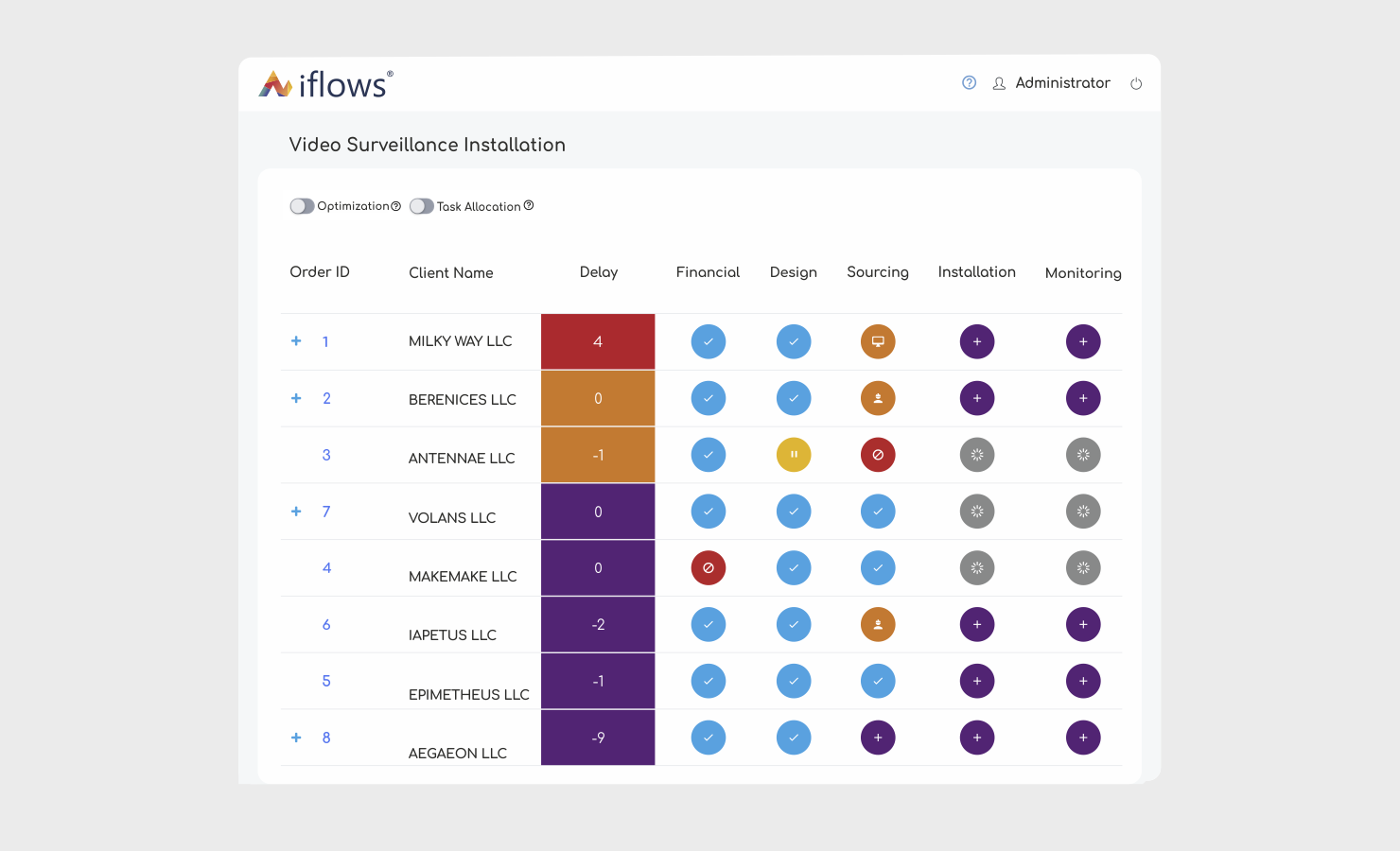This screenshot has width=1400, height=851.
Task: Open order ID 1 link
Action: (325, 341)
